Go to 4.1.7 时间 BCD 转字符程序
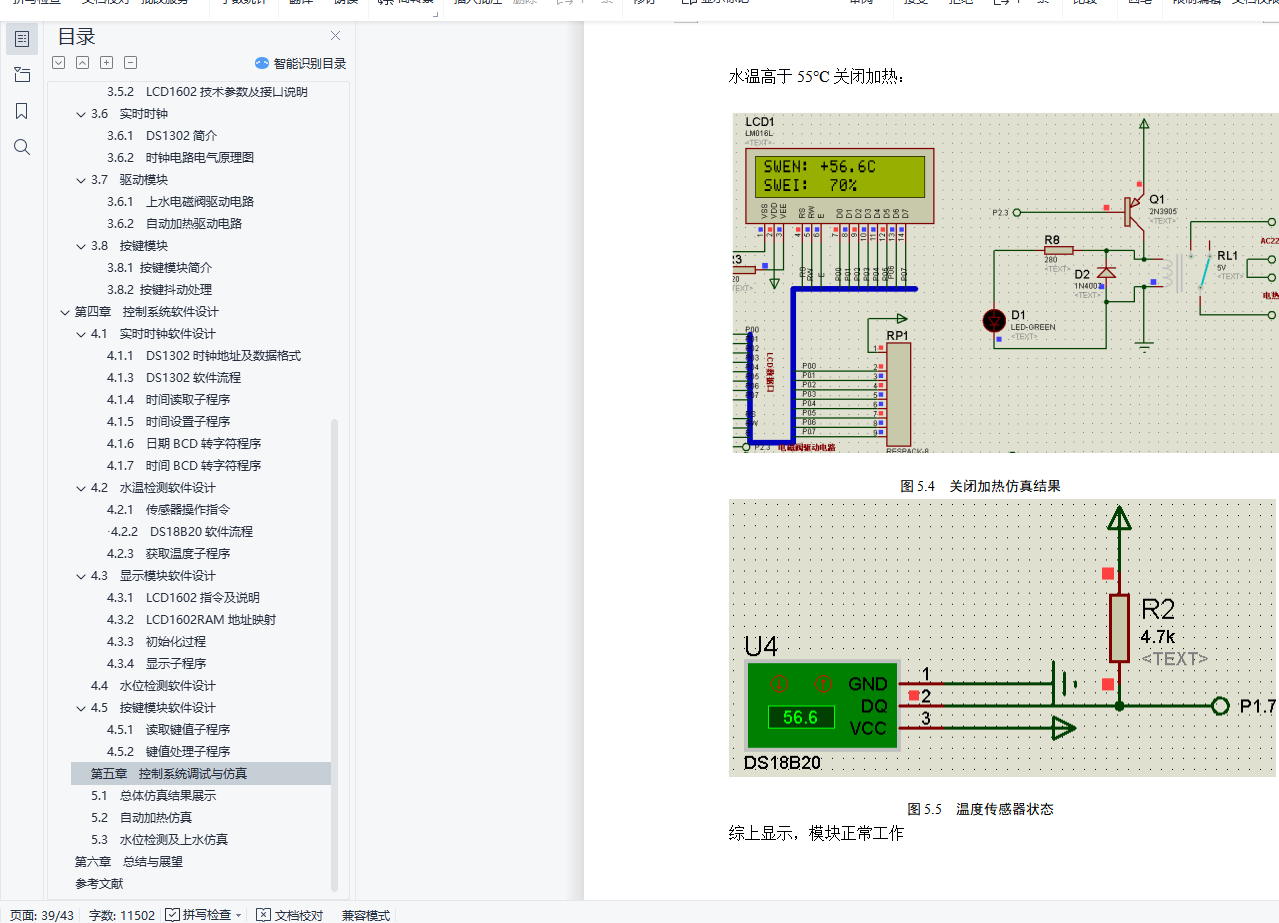Viewport: 1279px width, 923px height. click(x=184, y=466)
